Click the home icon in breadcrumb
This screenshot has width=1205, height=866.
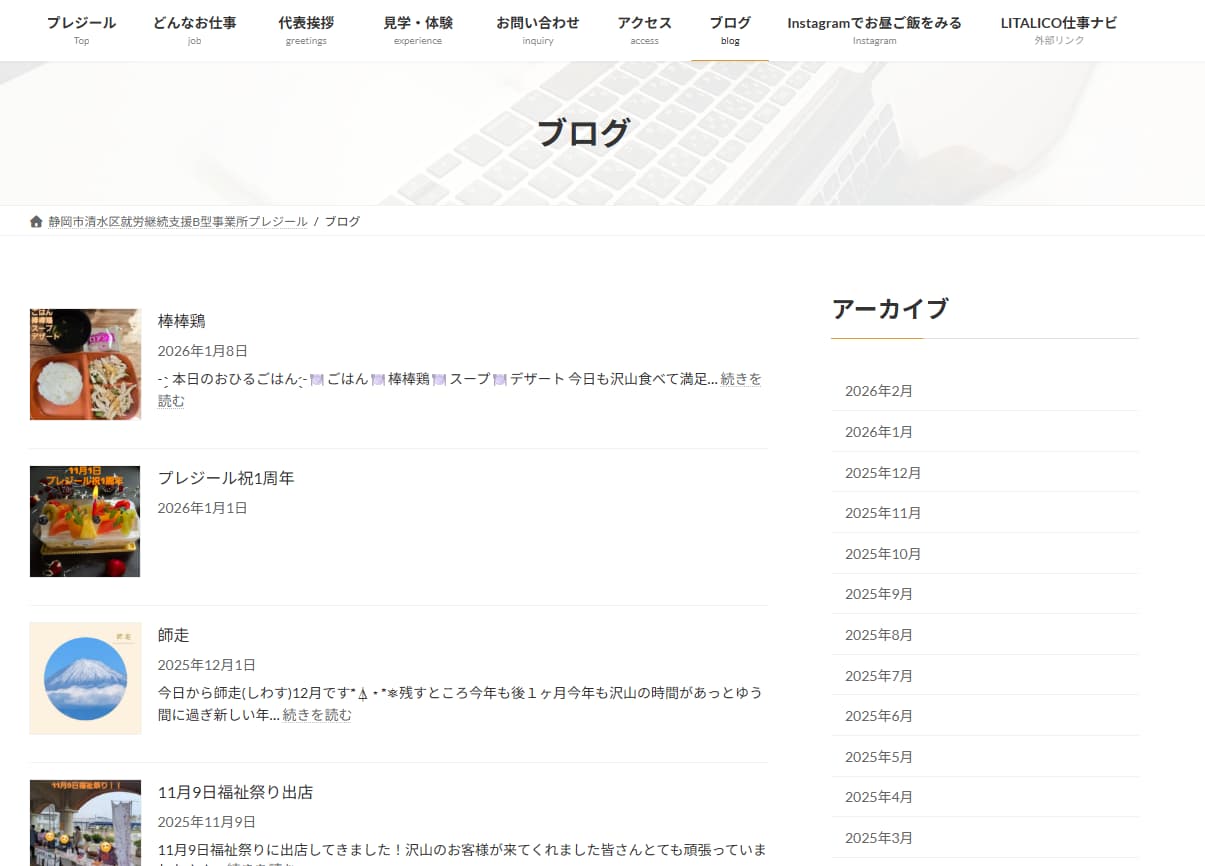point(37,221)
